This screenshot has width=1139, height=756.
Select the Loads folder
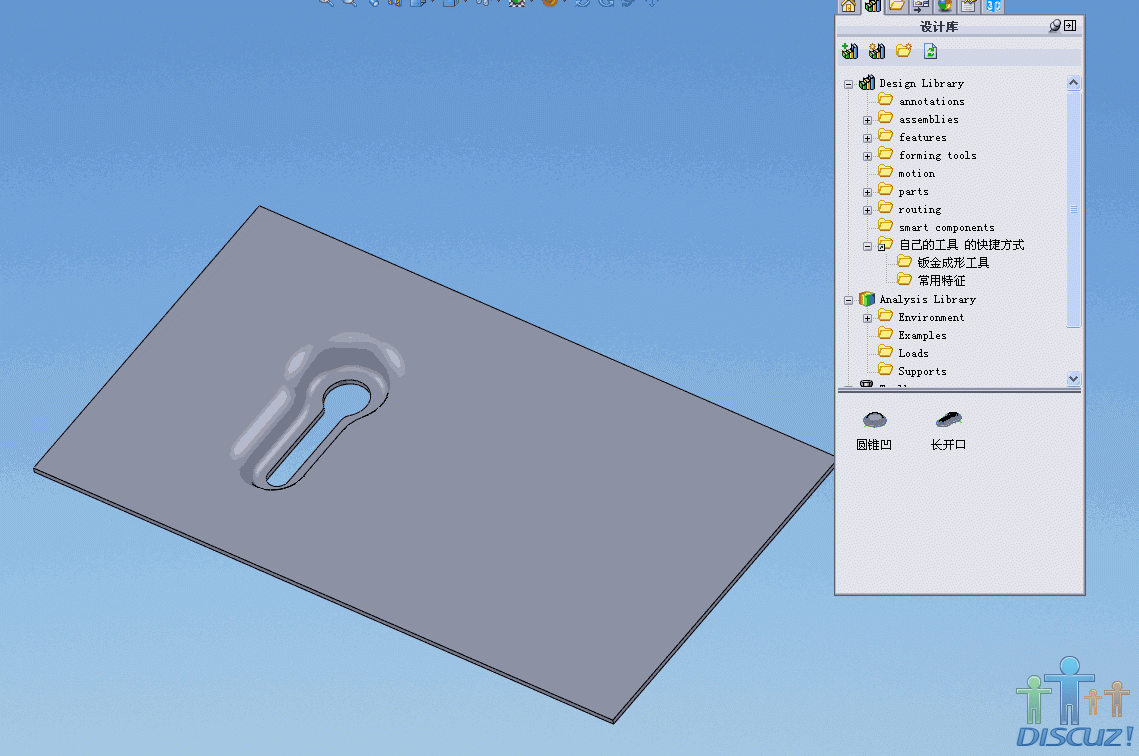tap(913, 354)
